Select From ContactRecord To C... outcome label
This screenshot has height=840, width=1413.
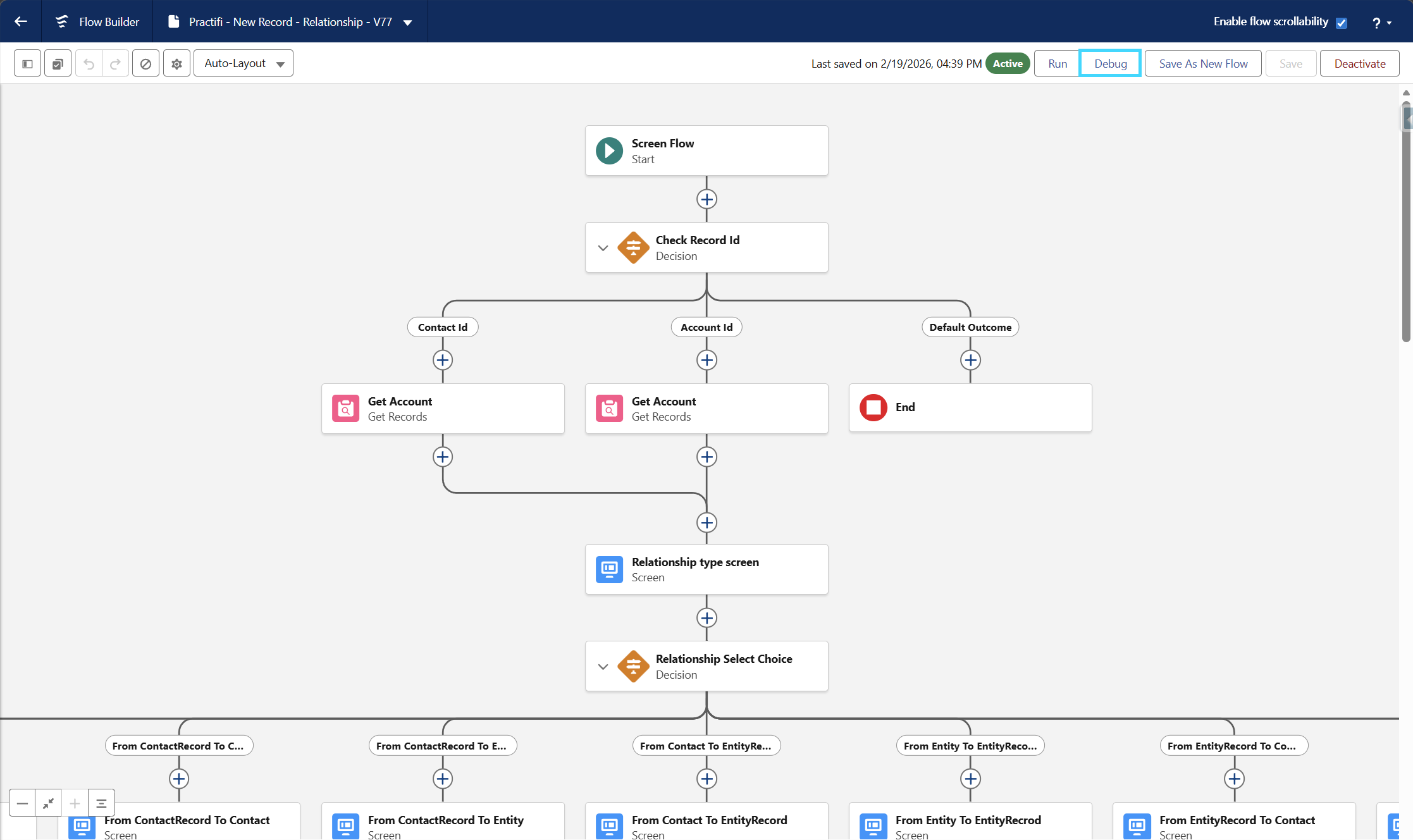point(179,746)
